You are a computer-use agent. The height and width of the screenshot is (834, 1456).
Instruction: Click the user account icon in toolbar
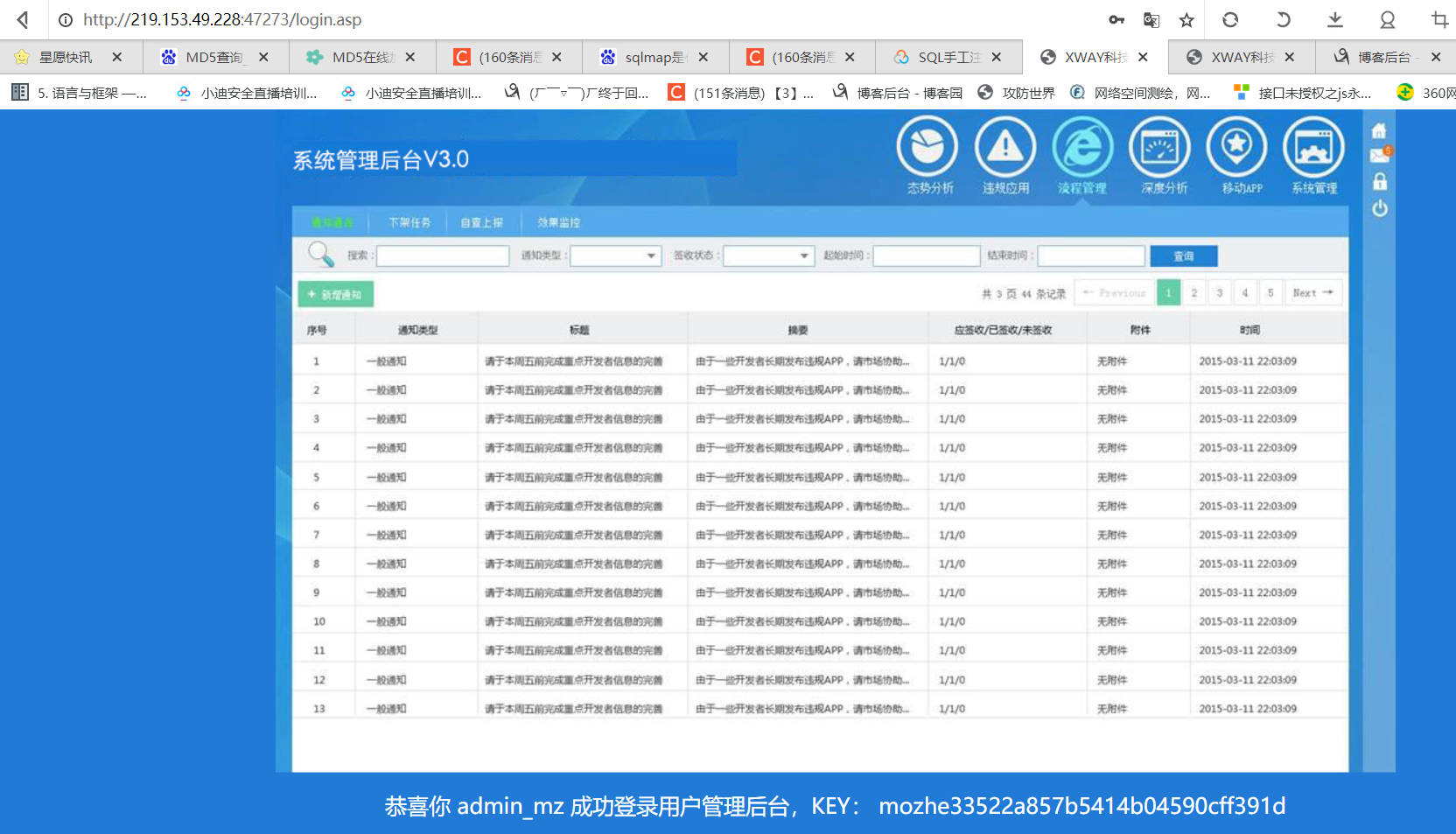click(x=1388, y=19)
